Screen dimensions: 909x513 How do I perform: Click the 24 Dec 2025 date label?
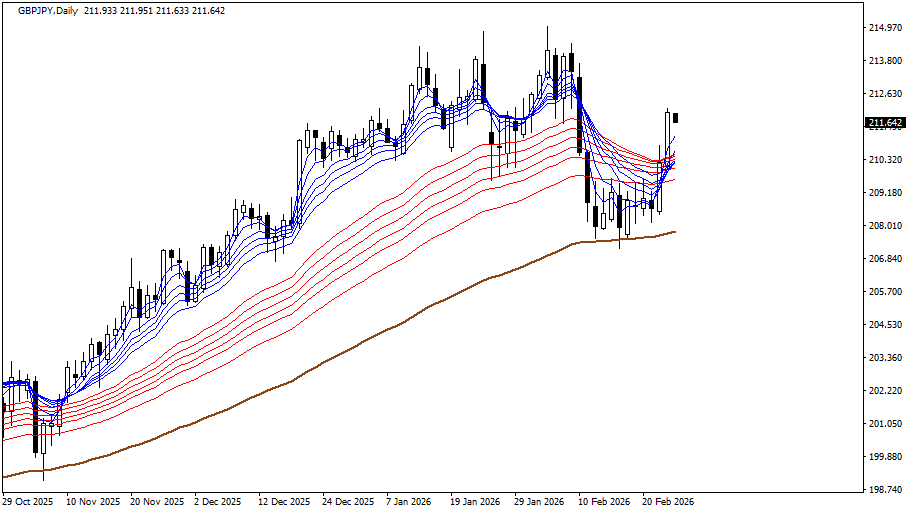click(x=348, y=502)
